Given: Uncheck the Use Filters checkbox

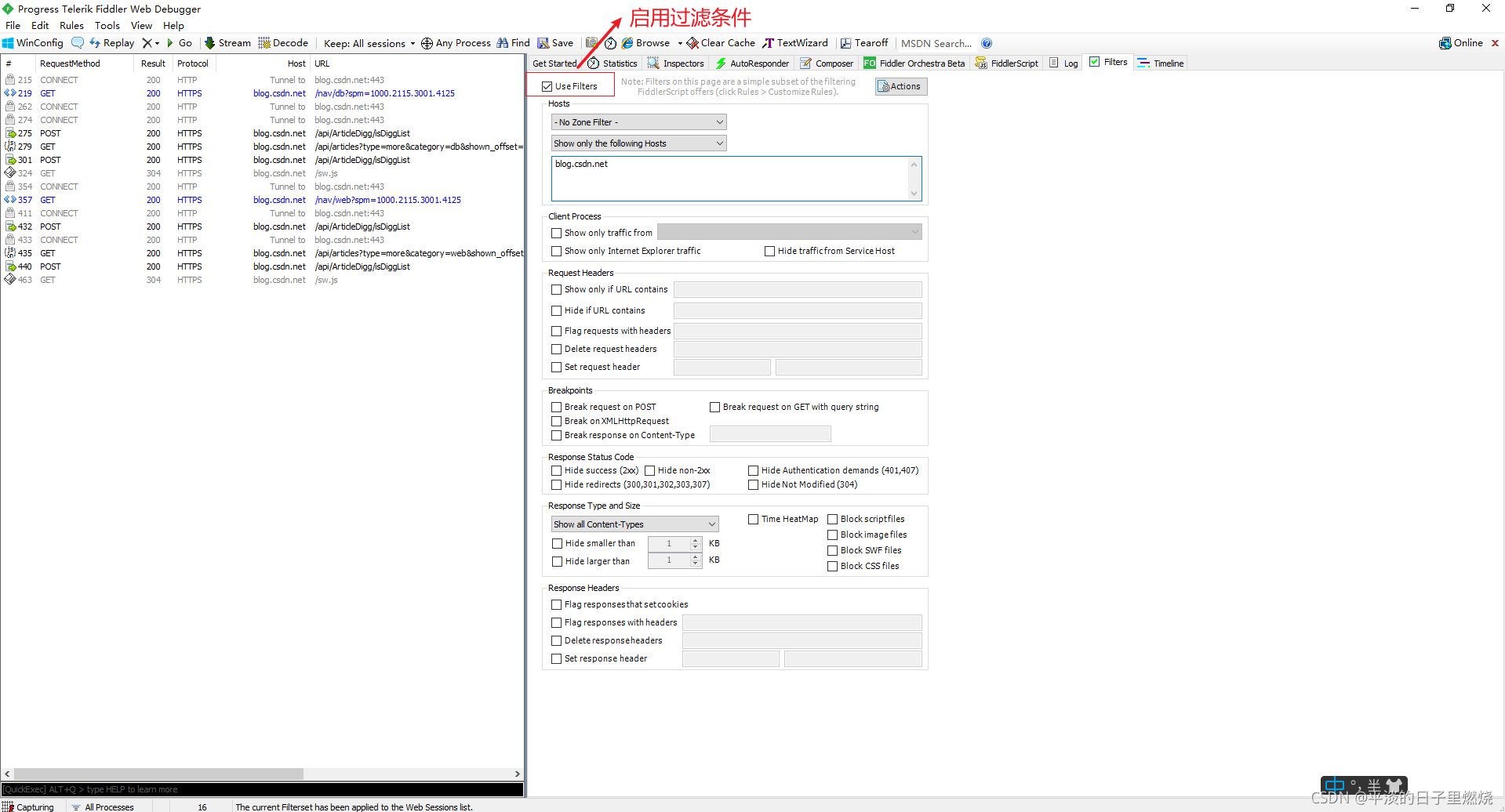Looking at the screenshot, I should pyautogui.click(x=547, y=86).
